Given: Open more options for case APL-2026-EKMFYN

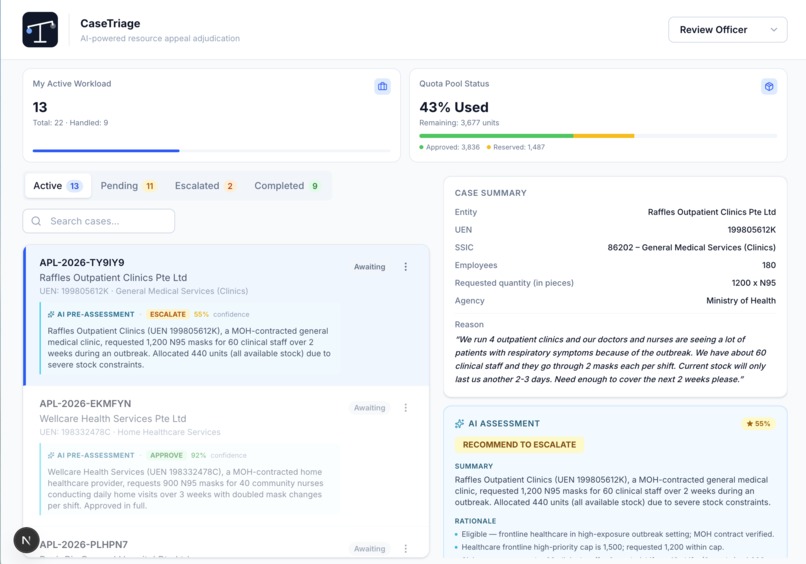Looking at the screenshot, I should [x=406, y=408].
